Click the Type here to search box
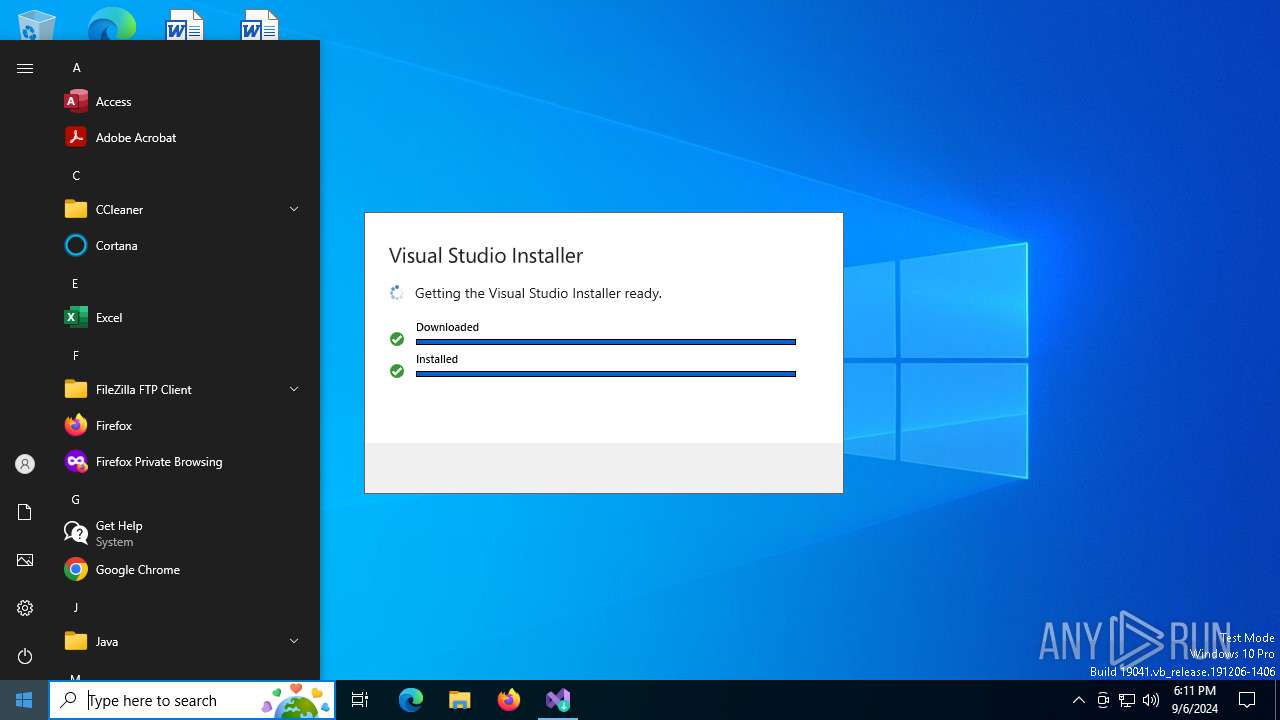Viewport: 1280px width, 720px height. click(192, 700)
